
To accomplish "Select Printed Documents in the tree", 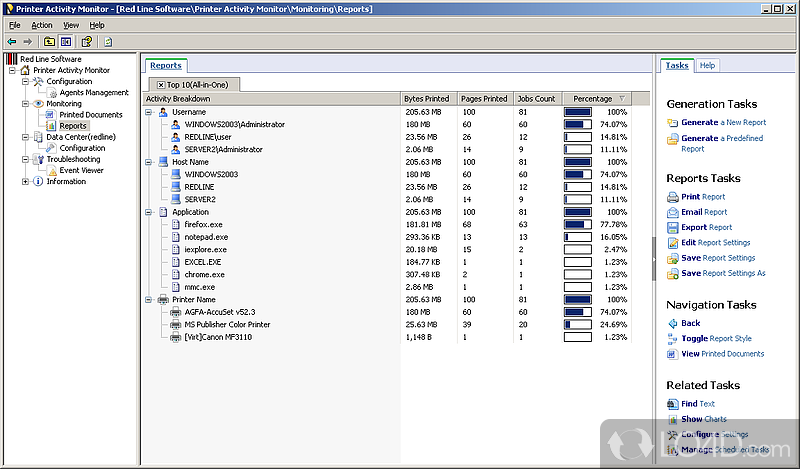I will [90, 115].
